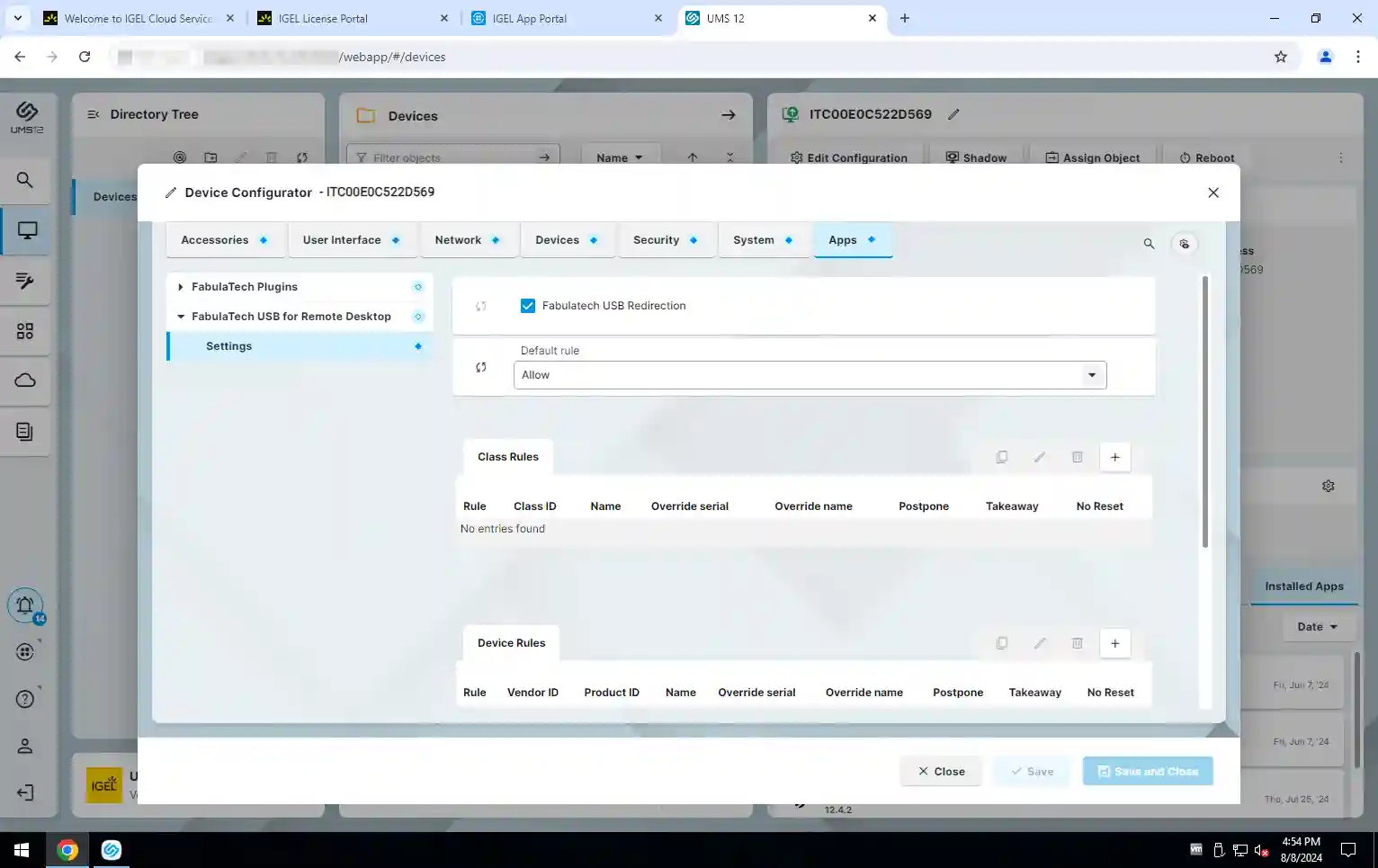Click the search icon in Device Configurator
The width and height of the screenshot is (1378, 868).
point(1149,244)
